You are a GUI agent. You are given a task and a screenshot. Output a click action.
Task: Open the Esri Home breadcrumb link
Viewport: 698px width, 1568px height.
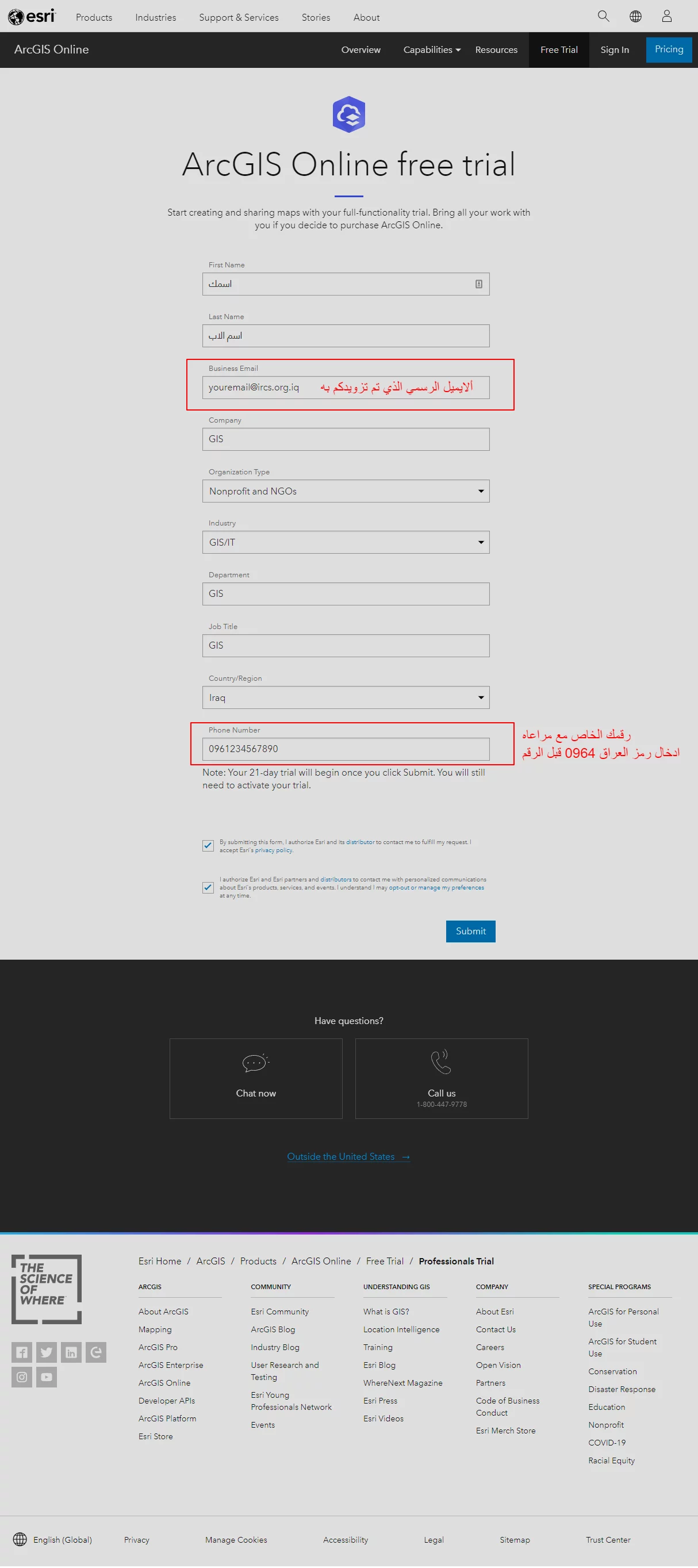pyautogui.click(x=159, y=1262)
